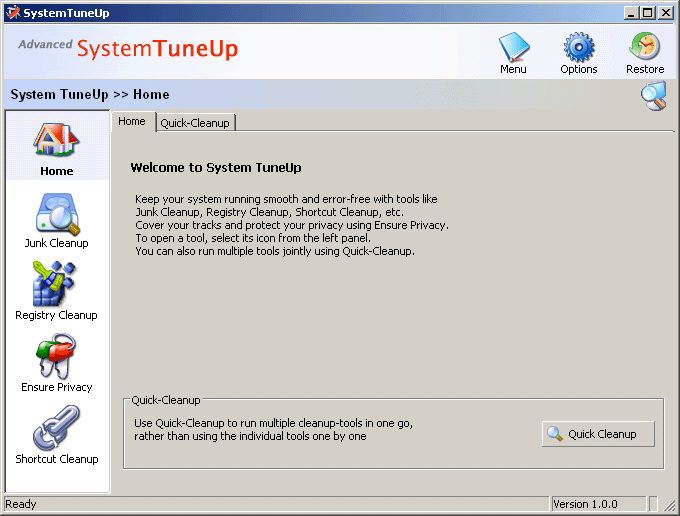Click the SystemTuneUp title bar app icon
Viewport: 680px width, 516px height.
[13, 13]
